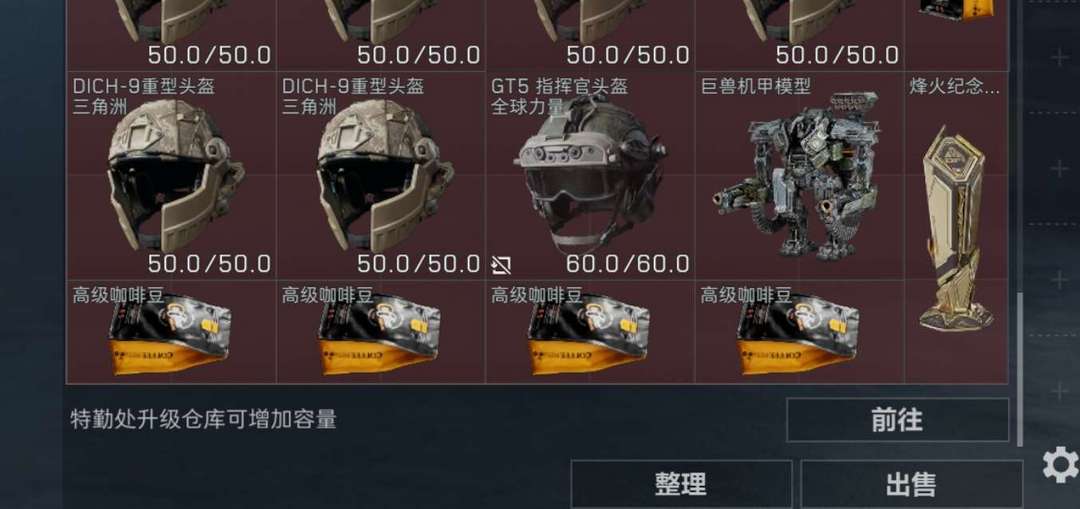Click the 整理 sort button
Viewport: 1080px width, 509px height.
pyautogui.click(x=681, y=484)
